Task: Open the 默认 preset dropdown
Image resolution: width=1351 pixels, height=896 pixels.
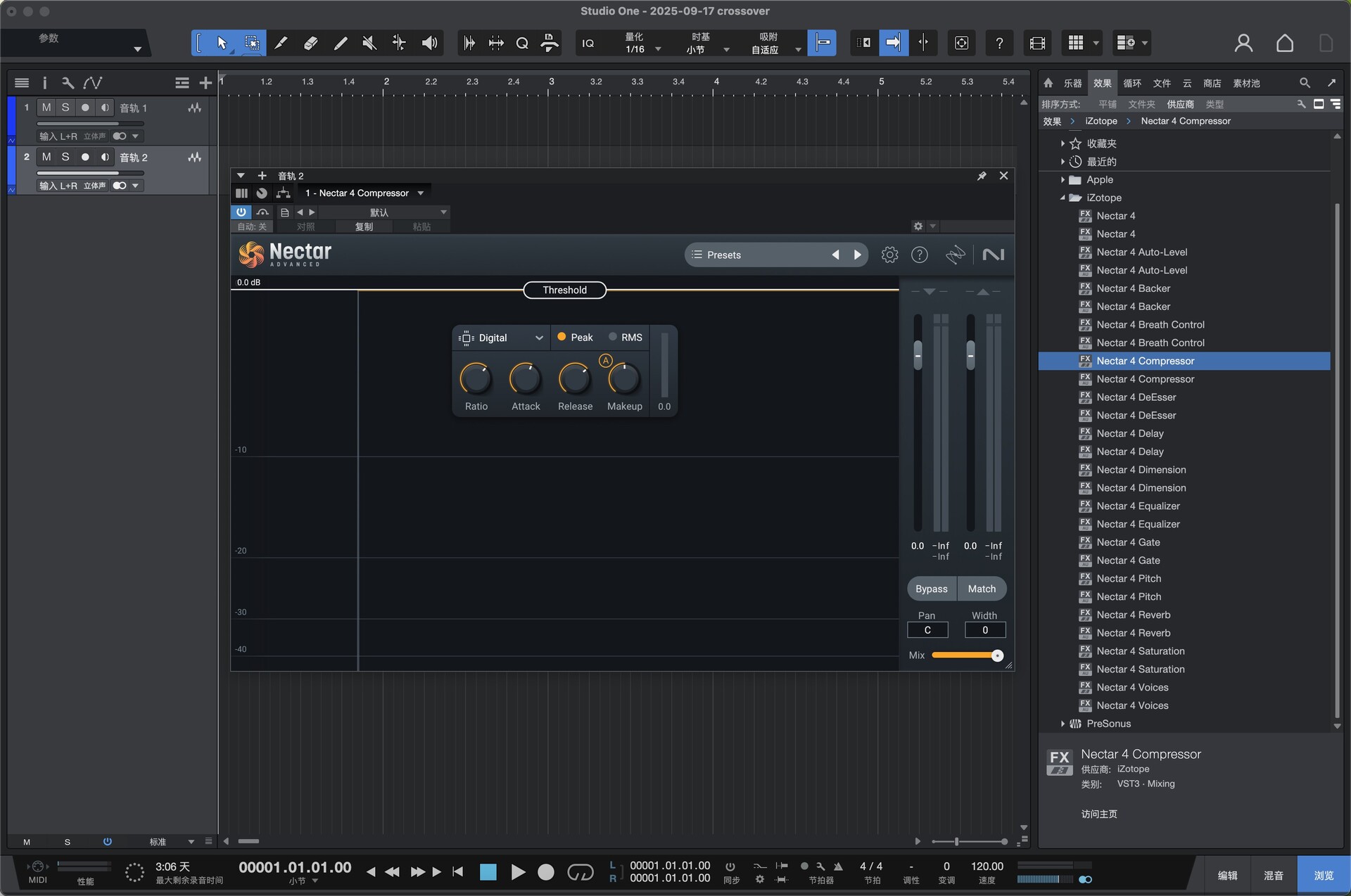Action: (x=383, y=212)
